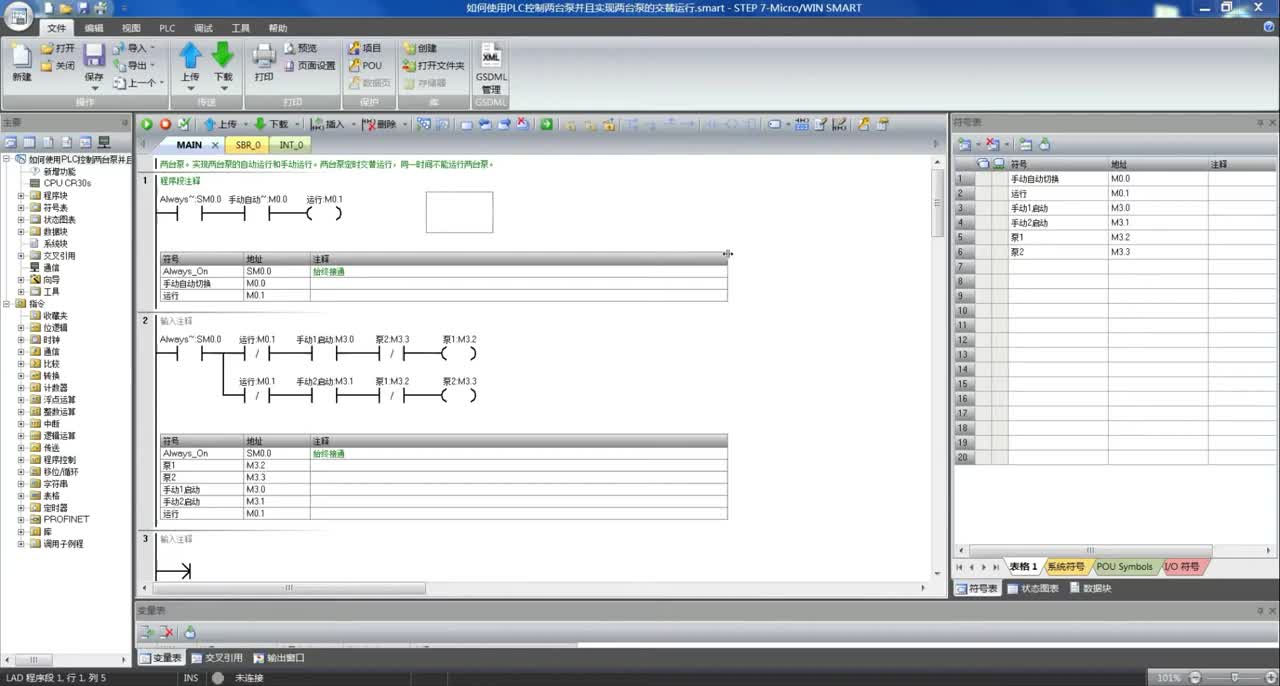Click quick-access save icon in title bar

point(83,7)
